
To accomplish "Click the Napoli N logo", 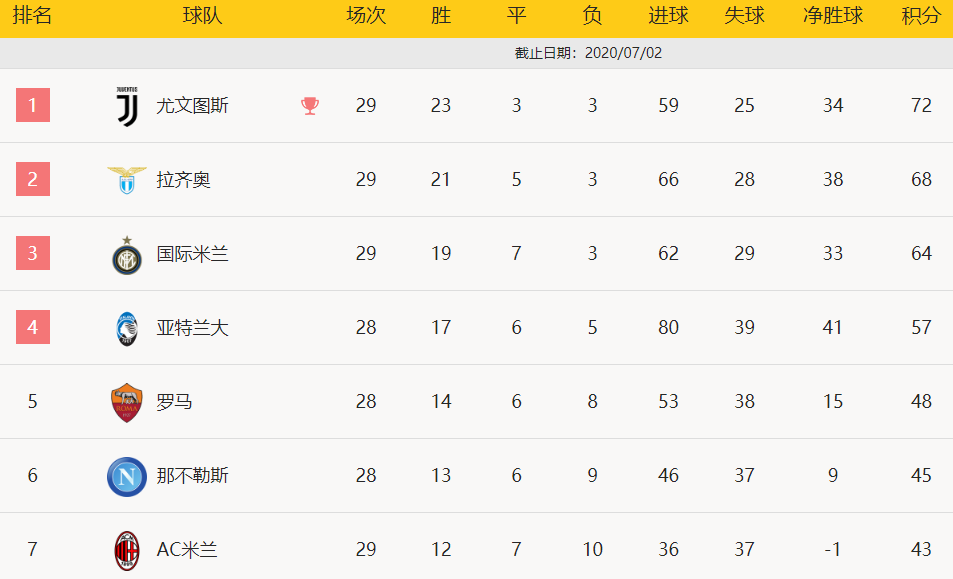I will point(127,476).
